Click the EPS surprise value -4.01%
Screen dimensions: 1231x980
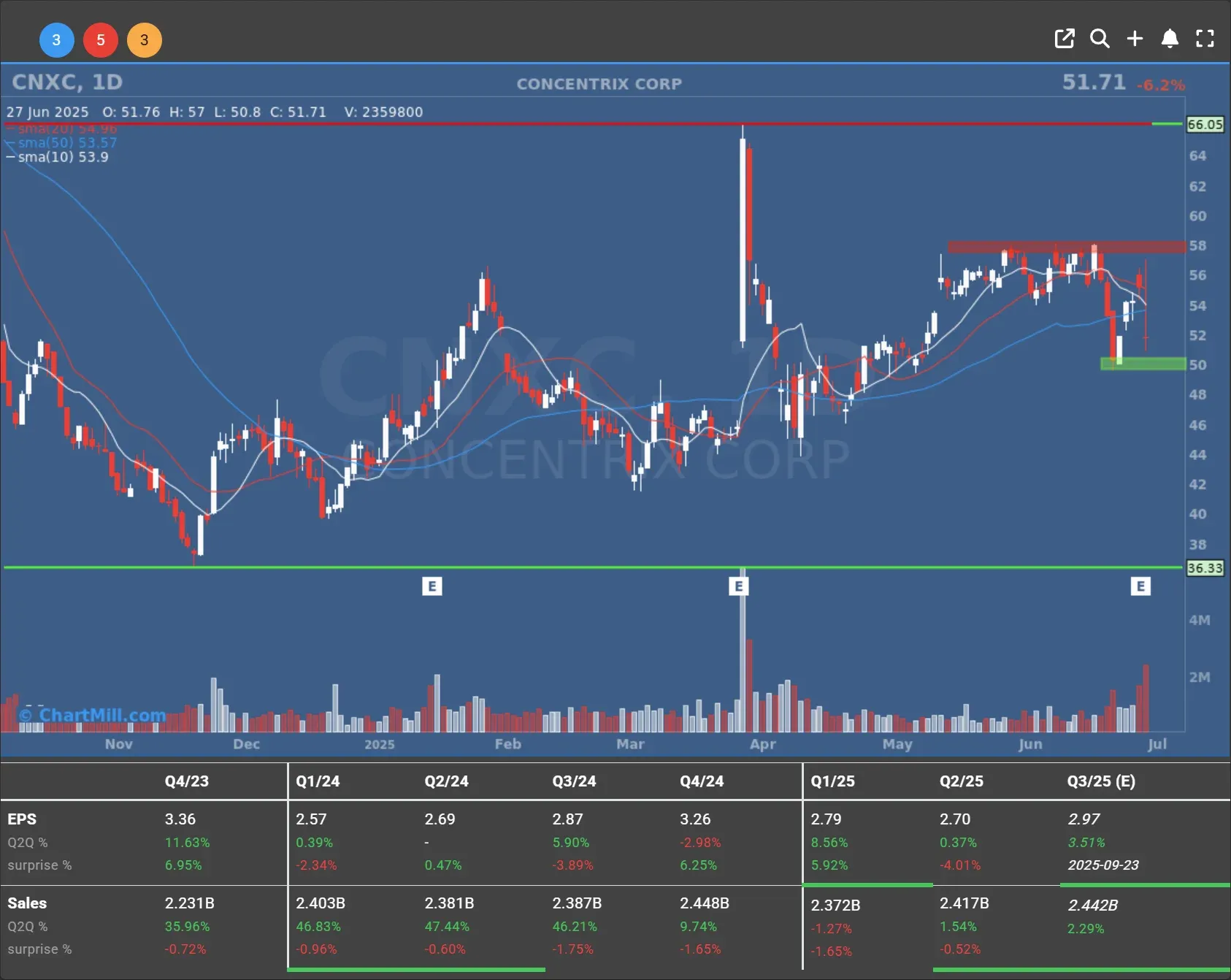coord(959,865)
